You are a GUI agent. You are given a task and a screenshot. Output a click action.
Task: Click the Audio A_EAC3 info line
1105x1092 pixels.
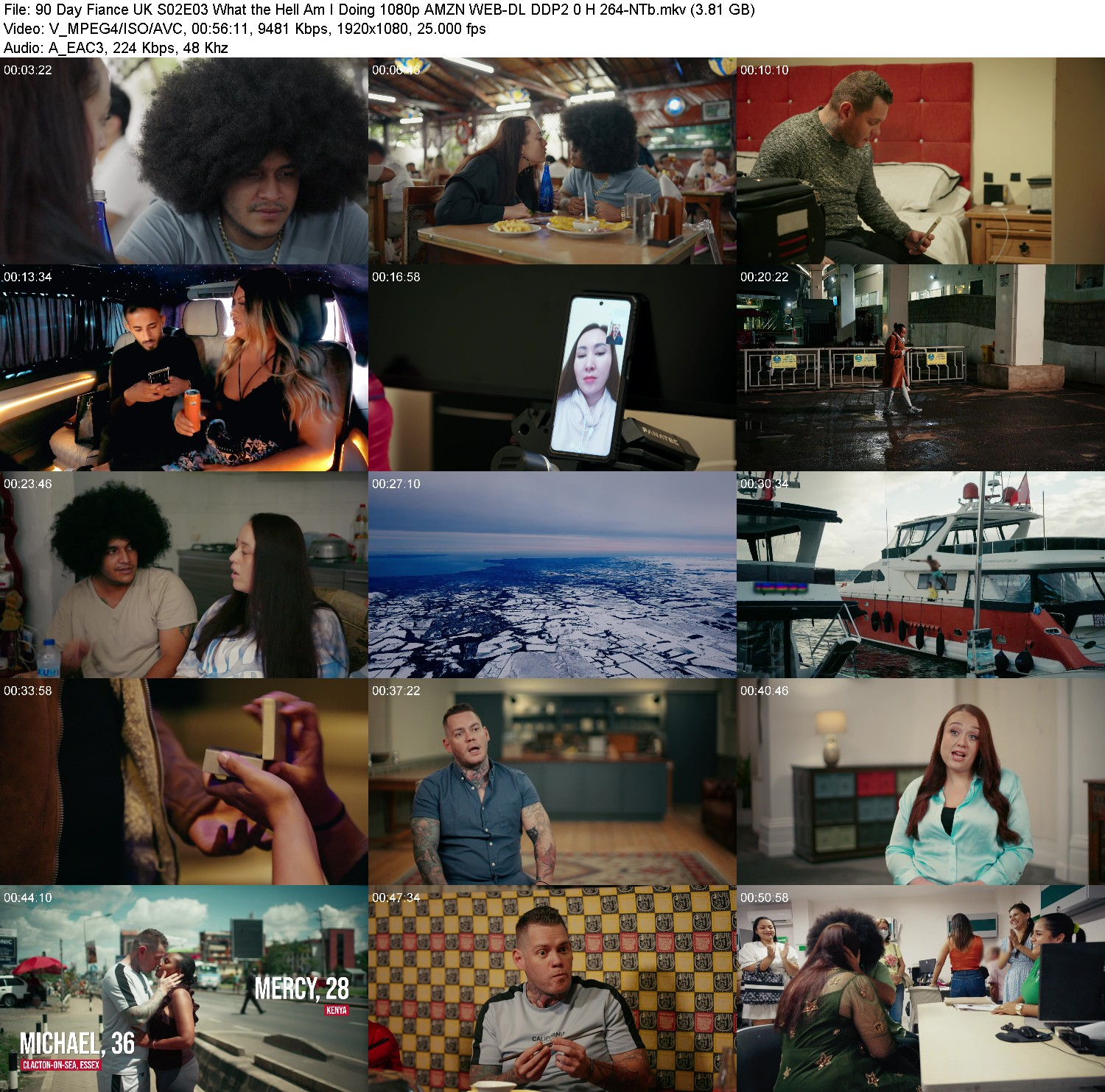[116, 48]
